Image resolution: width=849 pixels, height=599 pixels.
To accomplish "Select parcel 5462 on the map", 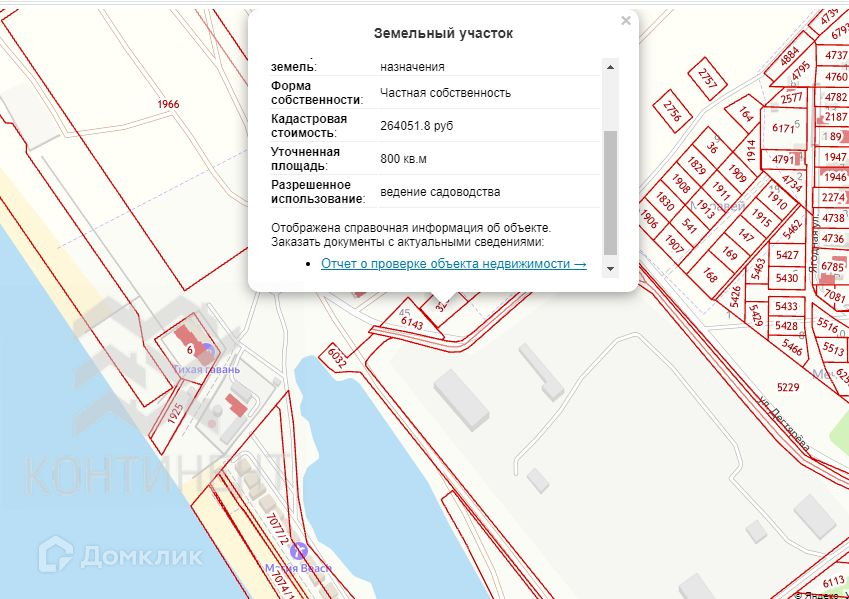I will click(x=792, y=229).
